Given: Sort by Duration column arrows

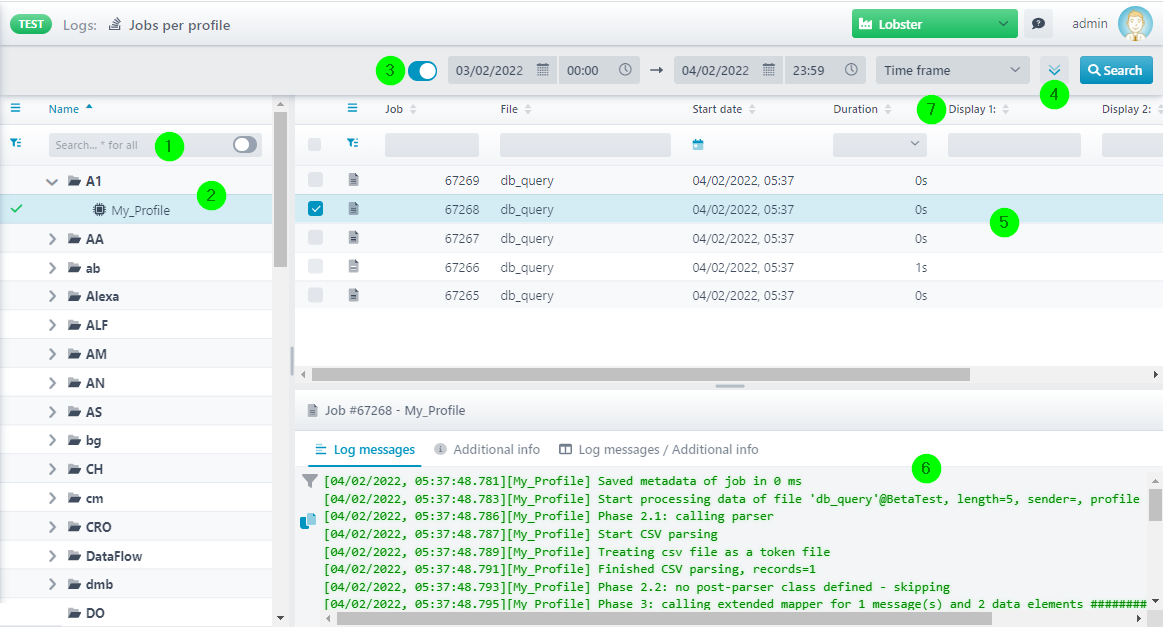Looking at the screenshot, I should pos(888,109).
